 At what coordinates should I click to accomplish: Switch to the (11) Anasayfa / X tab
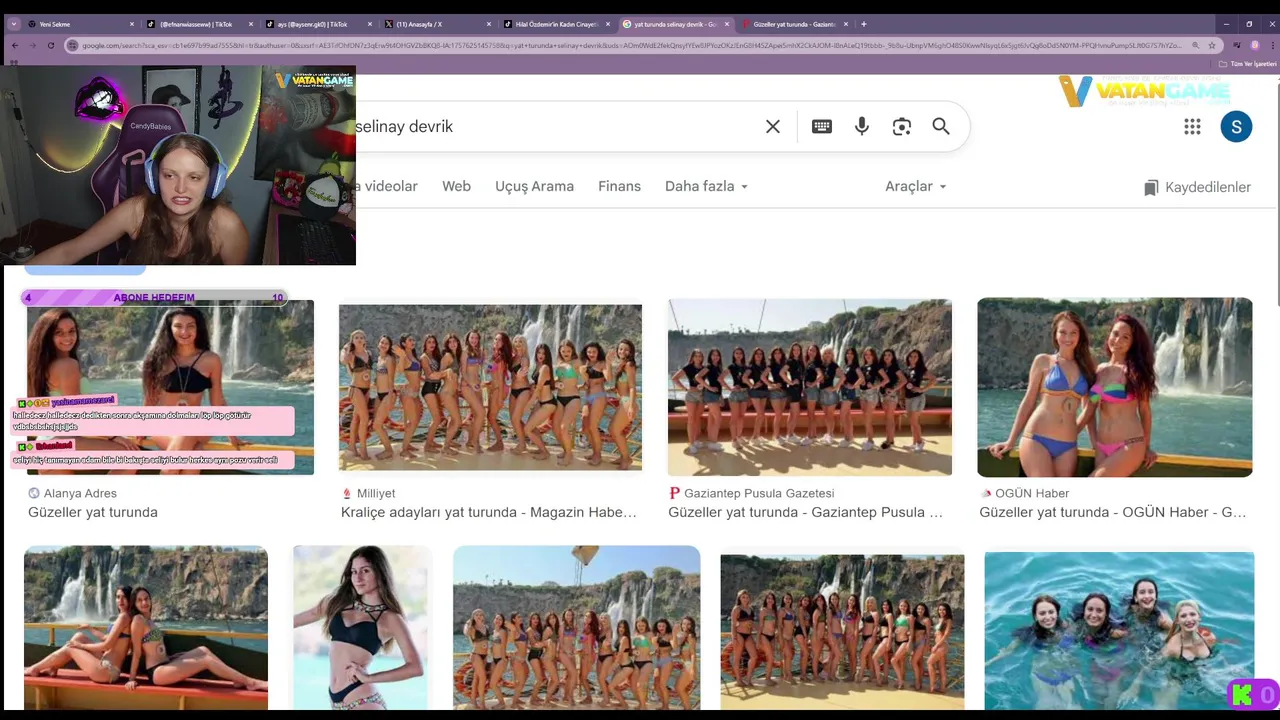pyautogui.click(x=437, y=24)
